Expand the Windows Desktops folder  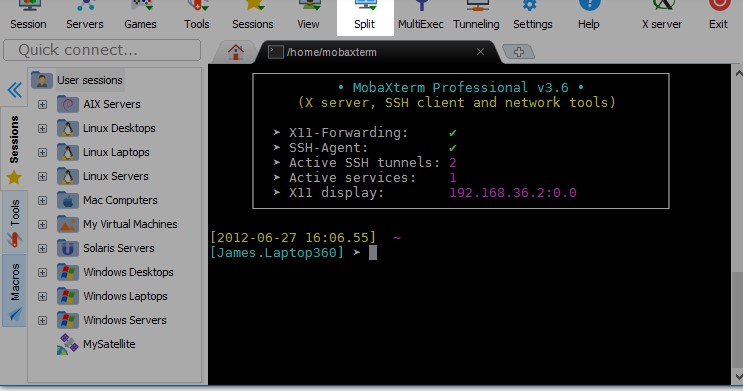[42, 273]
